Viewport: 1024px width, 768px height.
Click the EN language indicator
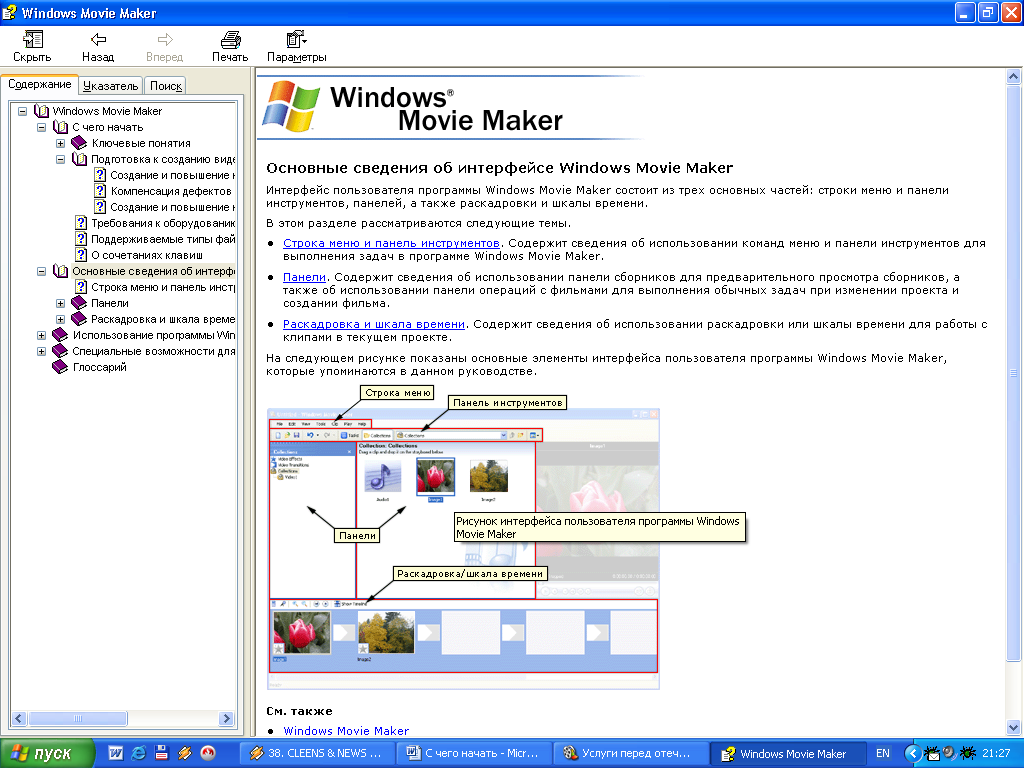pos(882,753)
